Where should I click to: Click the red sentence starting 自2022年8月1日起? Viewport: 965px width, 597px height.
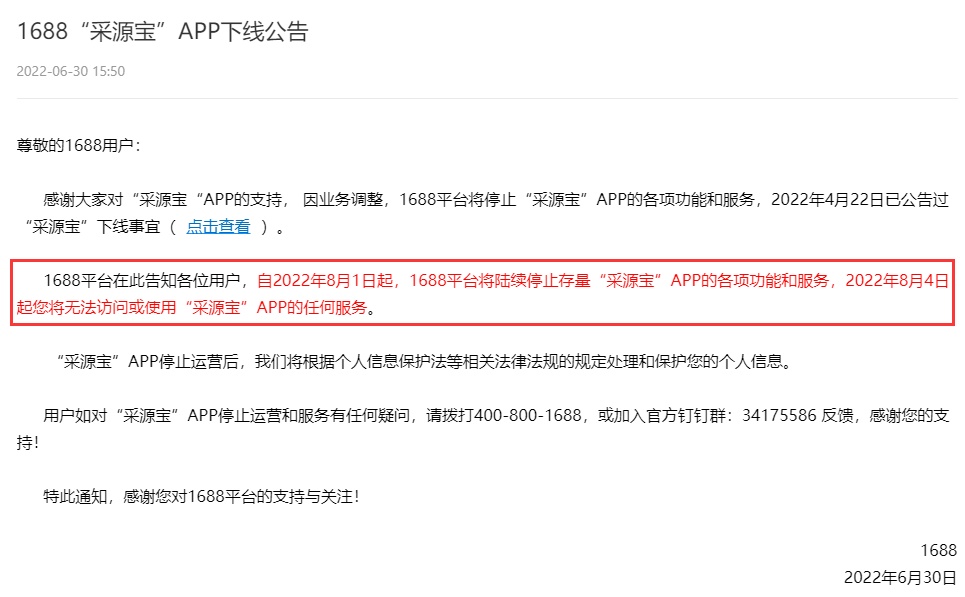pos(482,294)
